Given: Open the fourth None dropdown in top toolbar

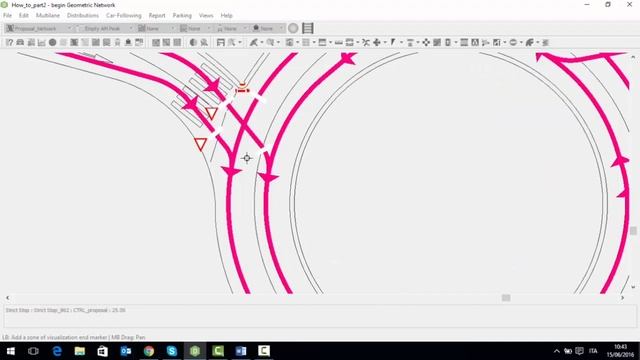Looking at the screenshot, I should (x=195, y=28).
